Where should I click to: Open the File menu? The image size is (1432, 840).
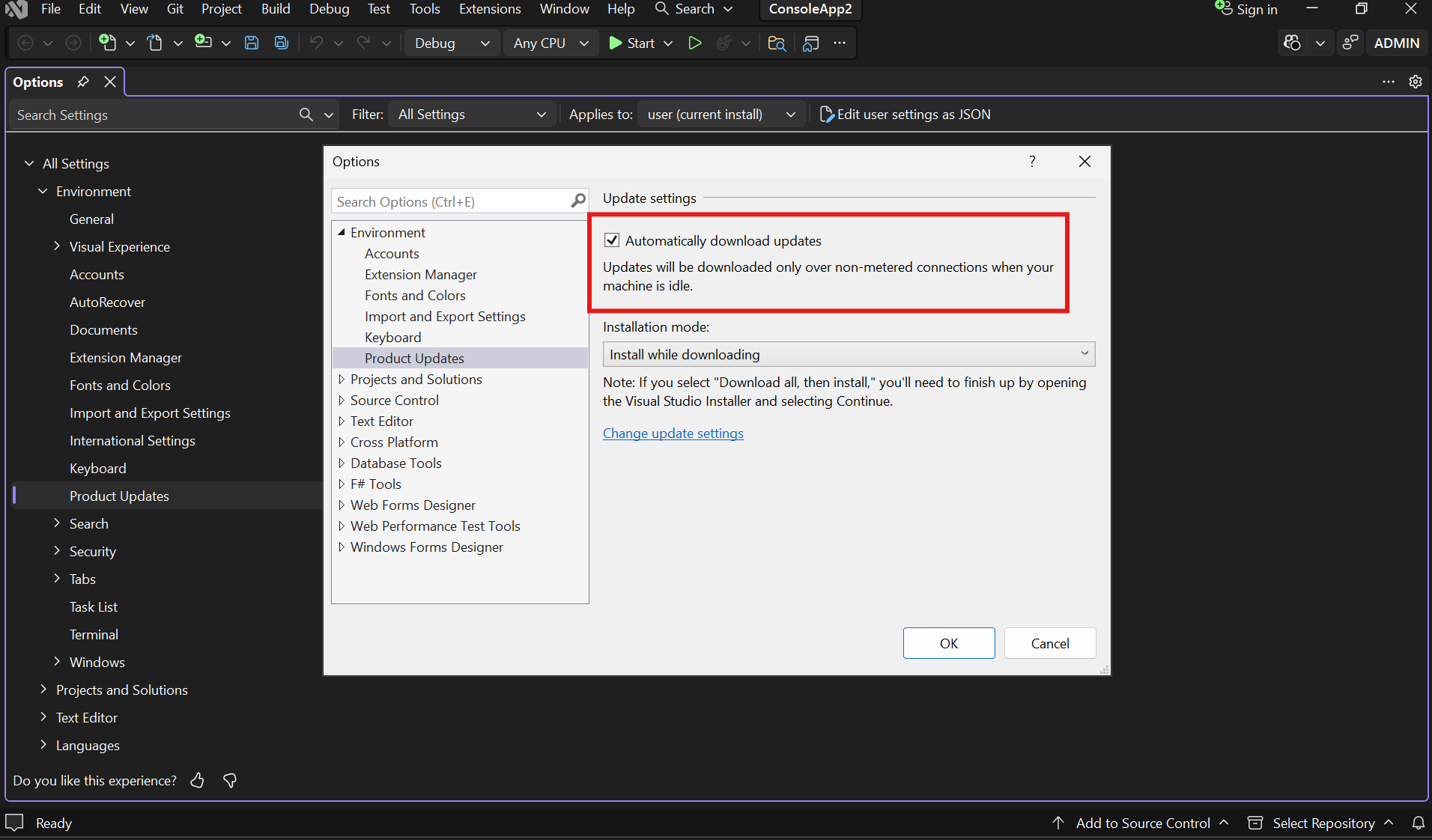51,9
